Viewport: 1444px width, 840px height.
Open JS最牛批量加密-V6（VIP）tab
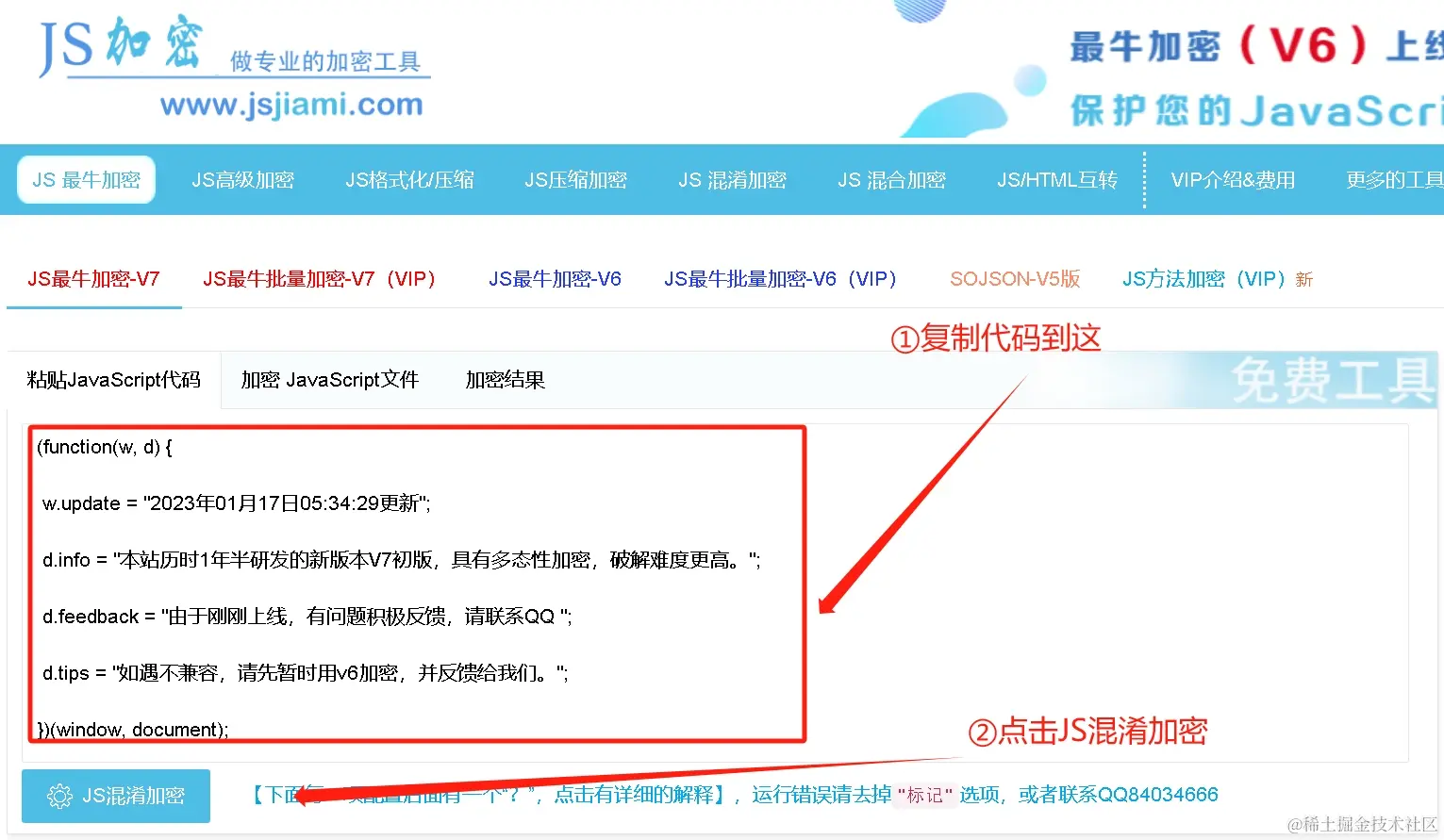(780, 278)
